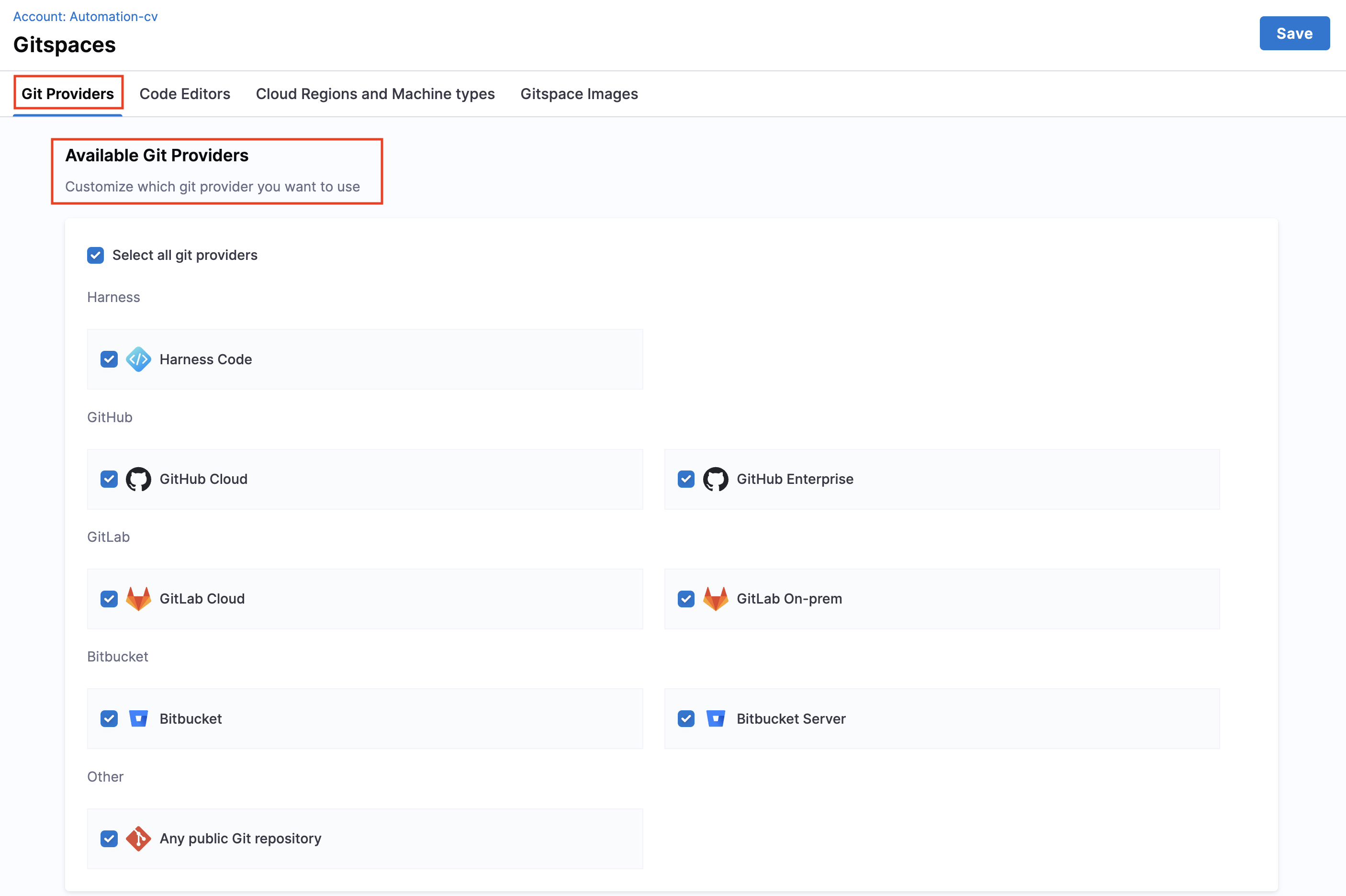Screen dimensions: 1346x896
Task: Click the GitHub Enterprise octocat icon
Action: coord(715,479)
